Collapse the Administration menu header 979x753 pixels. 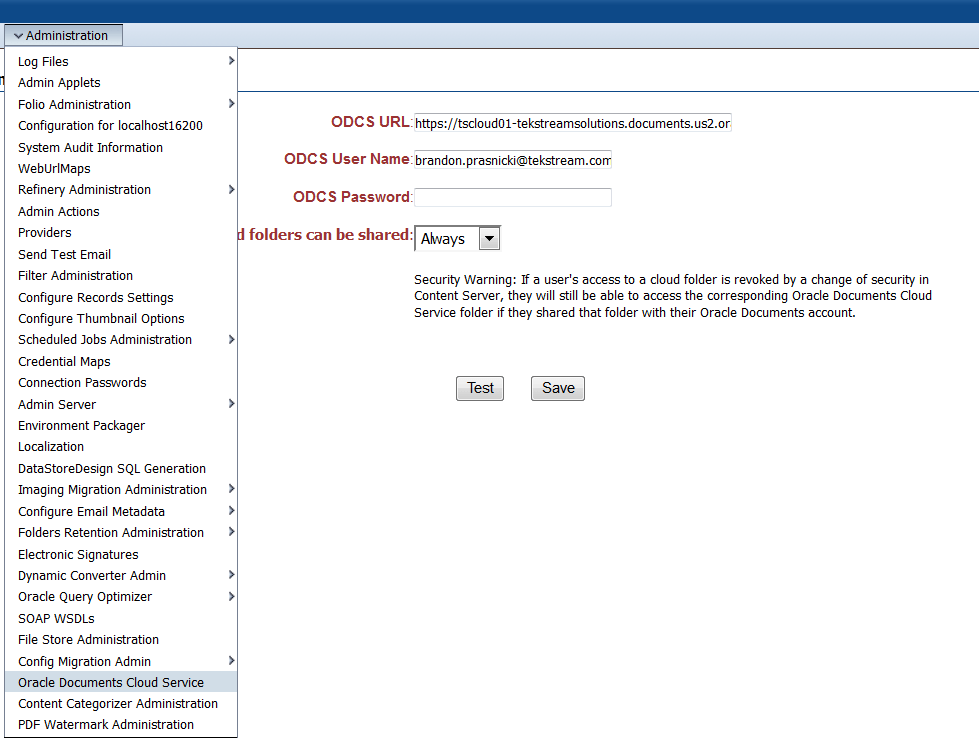pyautogui.click(x=63, y=36)
